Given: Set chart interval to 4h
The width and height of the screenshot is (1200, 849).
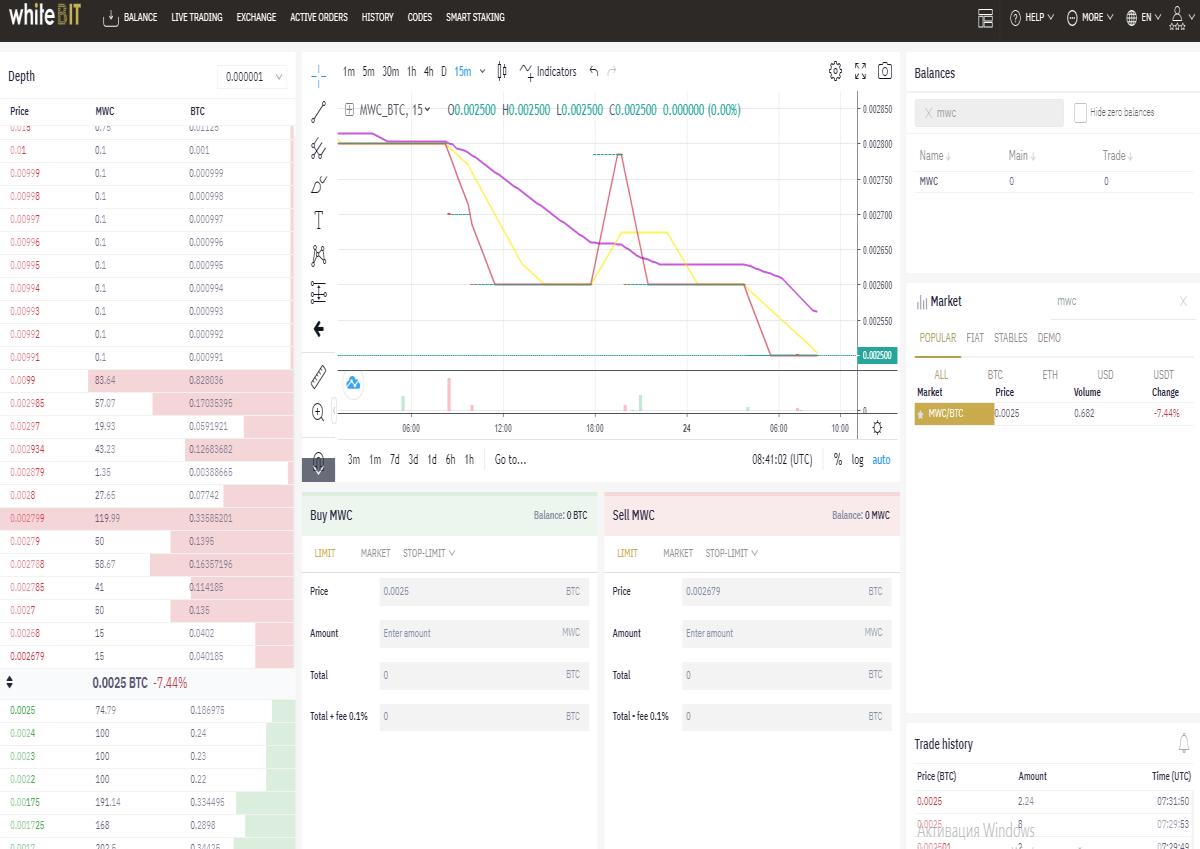Looking at the screenshot, I should [x=428, y=71].
